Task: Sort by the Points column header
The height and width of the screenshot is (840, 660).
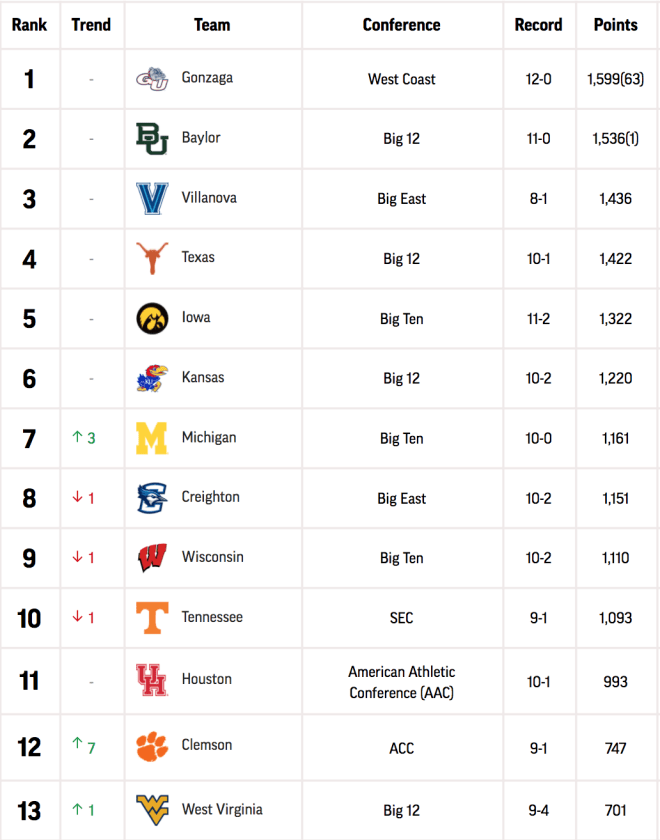Action: 616,25
